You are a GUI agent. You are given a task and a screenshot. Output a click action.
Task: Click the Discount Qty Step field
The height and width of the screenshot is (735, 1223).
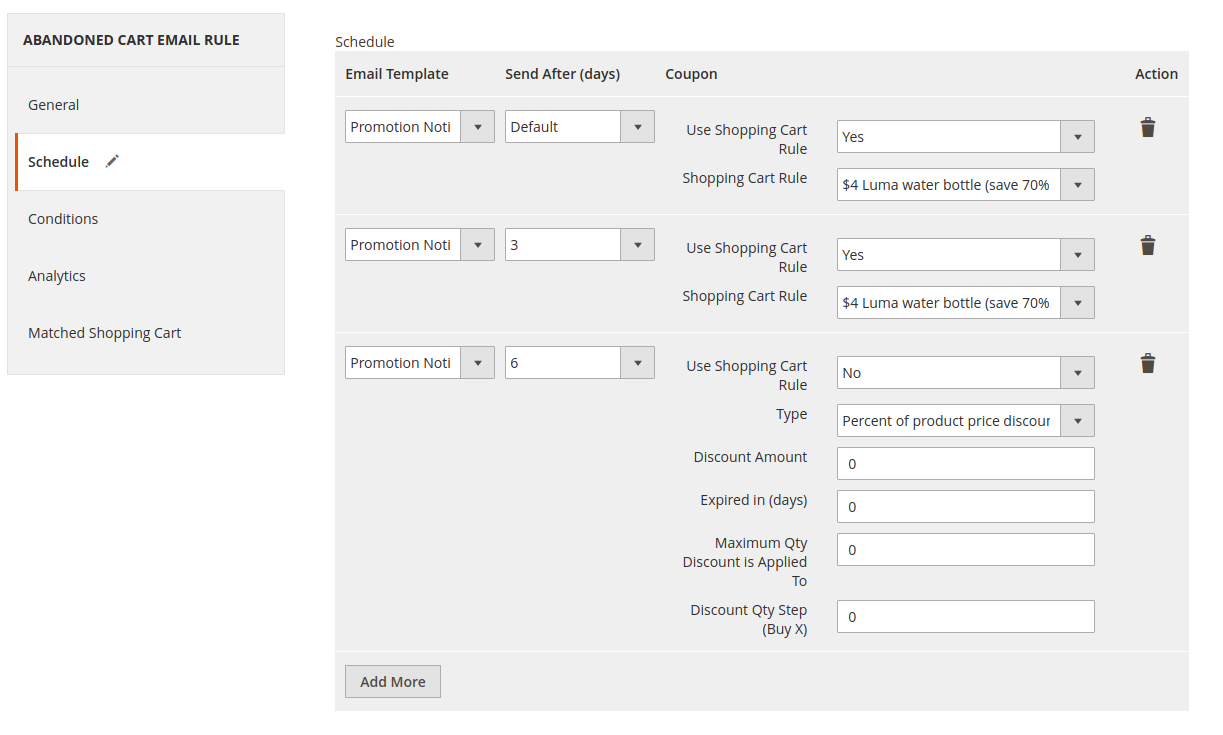[x=965, y=617]
